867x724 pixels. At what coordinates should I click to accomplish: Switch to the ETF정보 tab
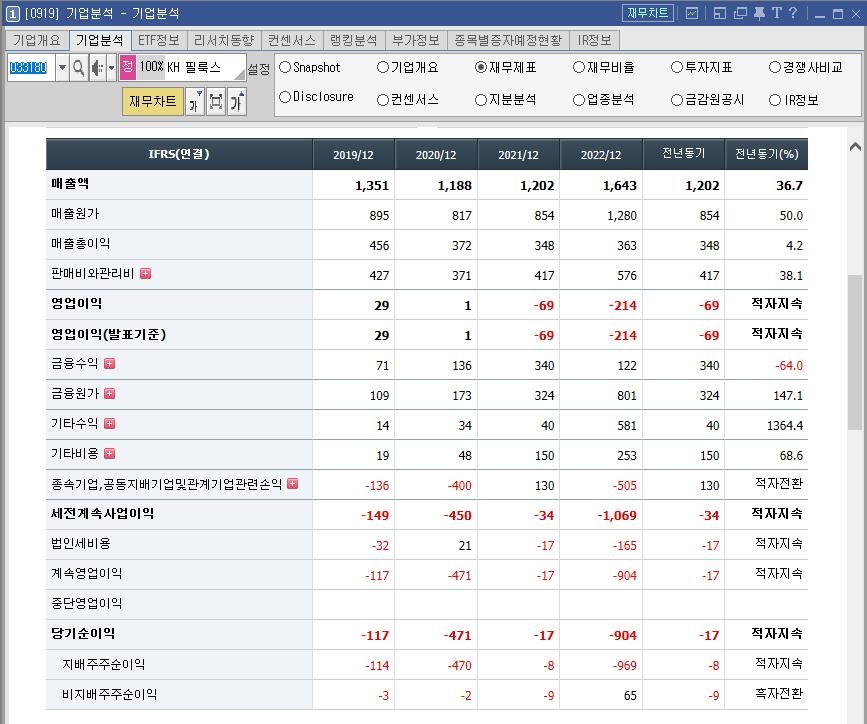[159, 40]
